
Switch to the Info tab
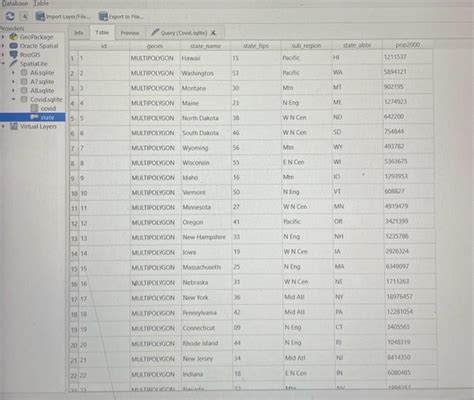click(x=79, y=33)
